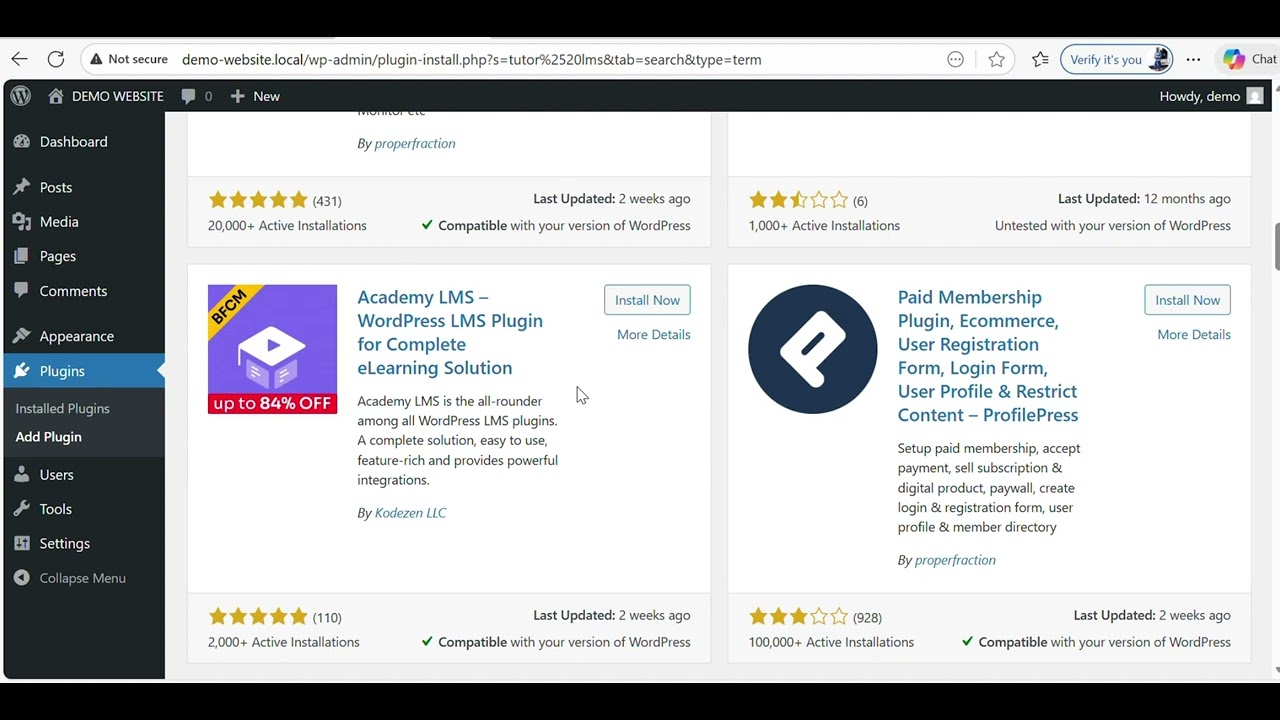Click the WordPress logo in admin bar
The height and width of the screenshot is (720, 1280).
21,96
